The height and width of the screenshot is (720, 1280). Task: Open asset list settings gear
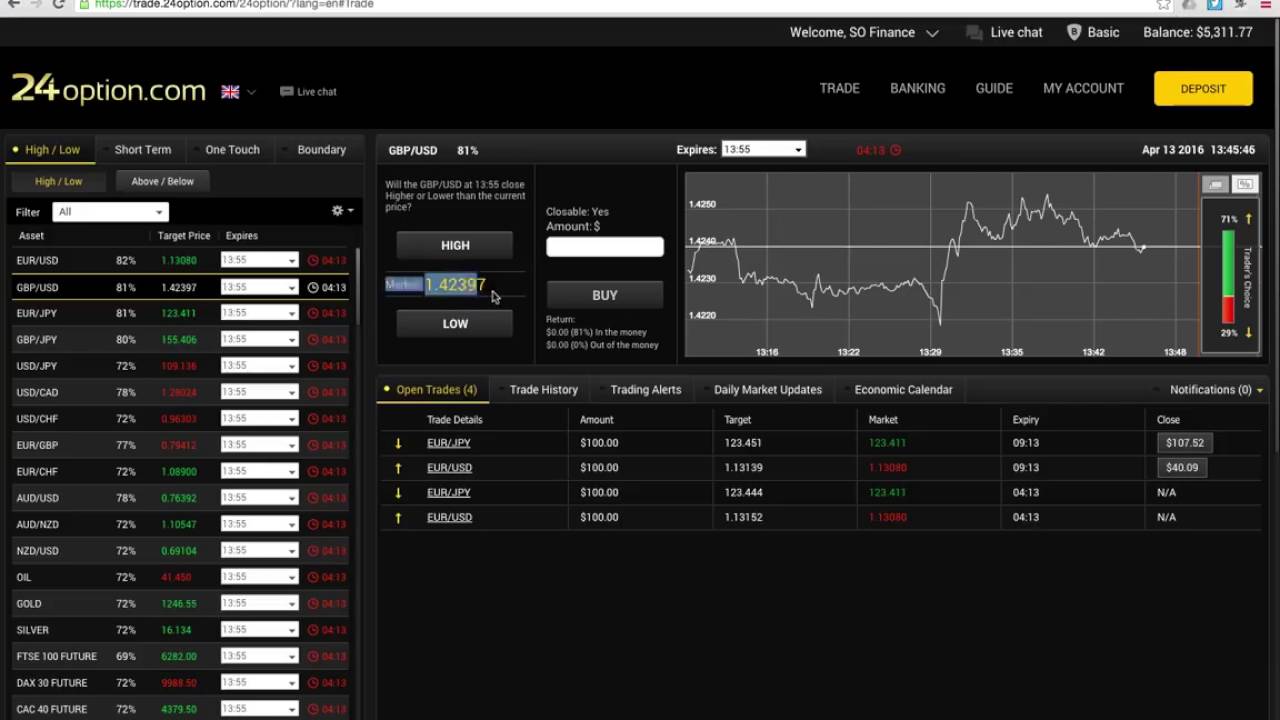click(342, 211)
